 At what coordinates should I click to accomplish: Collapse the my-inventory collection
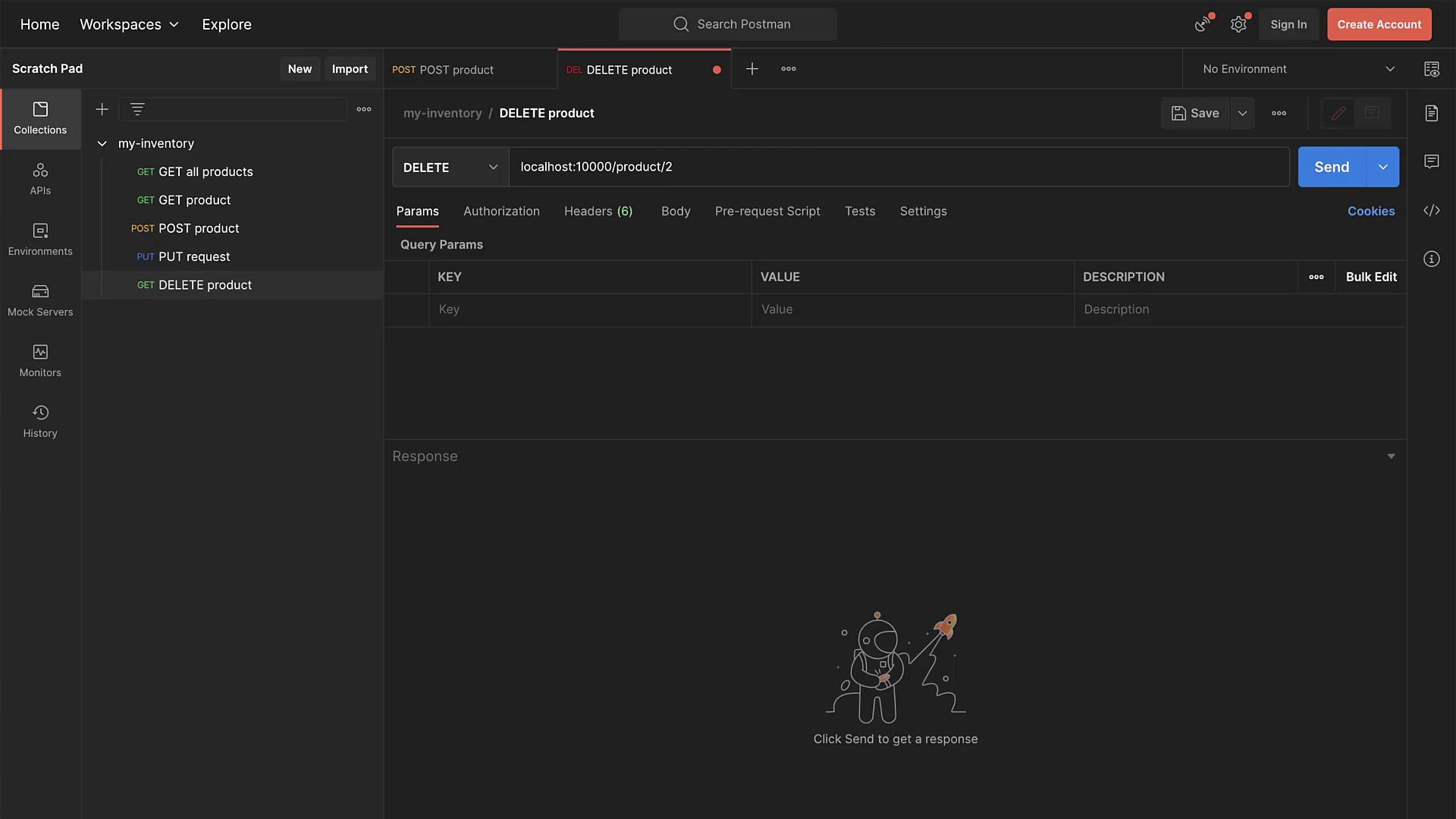[102, 143]
